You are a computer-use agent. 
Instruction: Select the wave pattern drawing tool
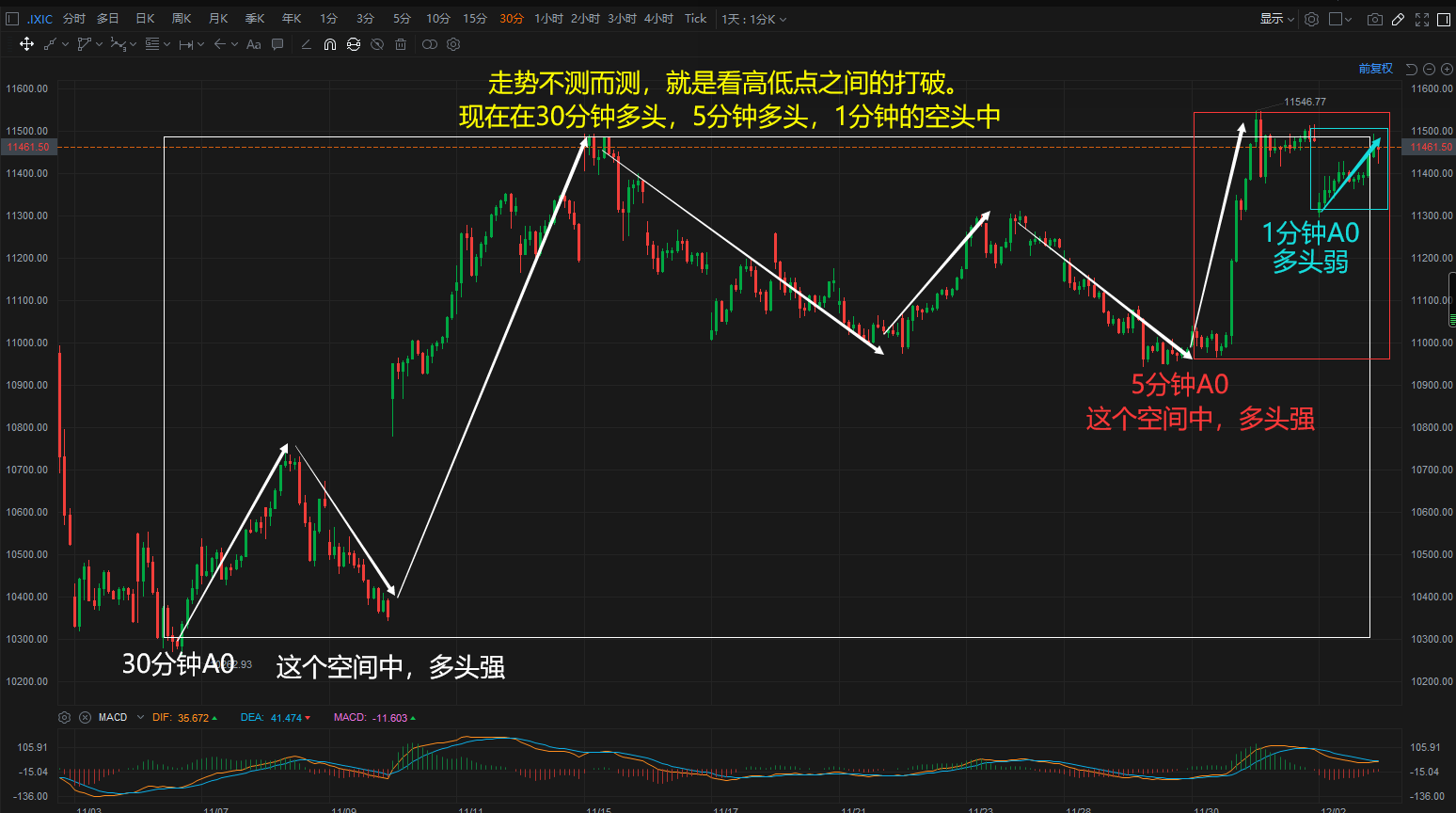pos(118,44)
